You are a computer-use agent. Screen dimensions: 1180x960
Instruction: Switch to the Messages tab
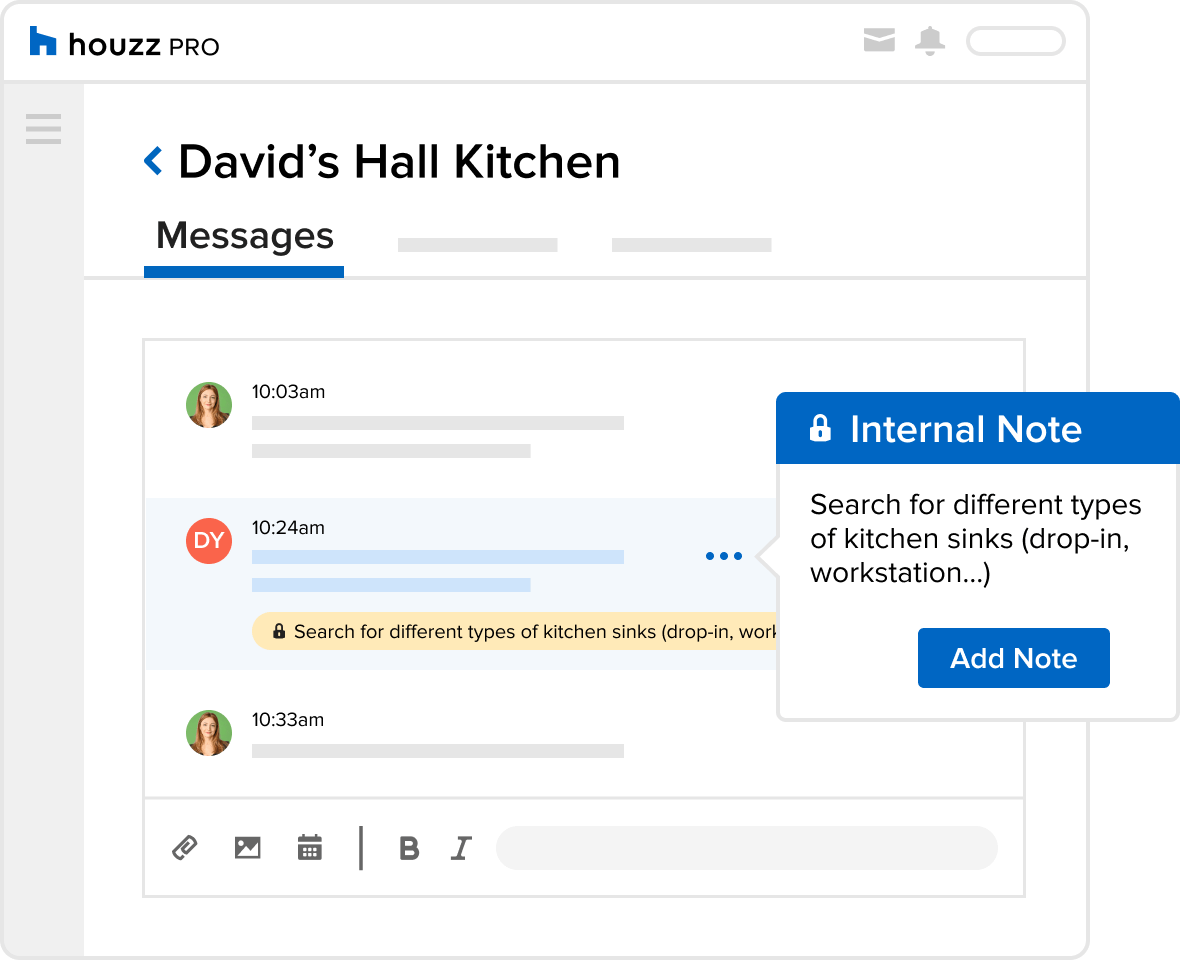(244, 237)
